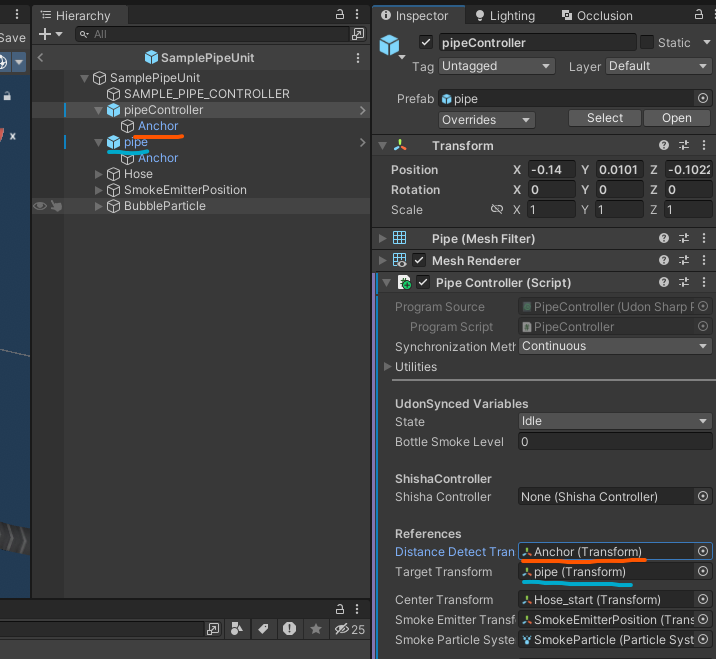Toggle BubbleParticle picking hand icon
Image resolution: width=716 pixels, height=659 pixels.
pyautogui.click(x=56, y=206)
